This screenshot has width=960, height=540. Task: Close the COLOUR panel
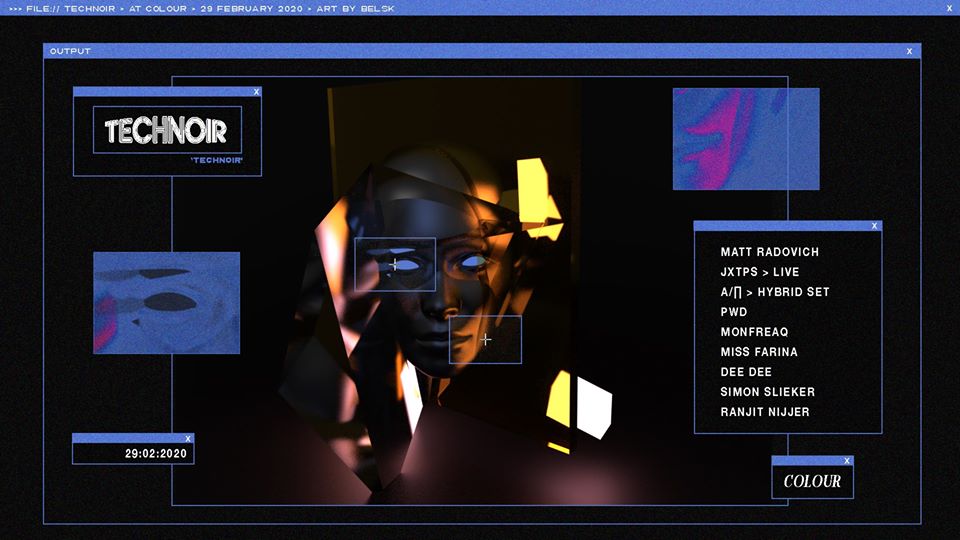[846, 461]
